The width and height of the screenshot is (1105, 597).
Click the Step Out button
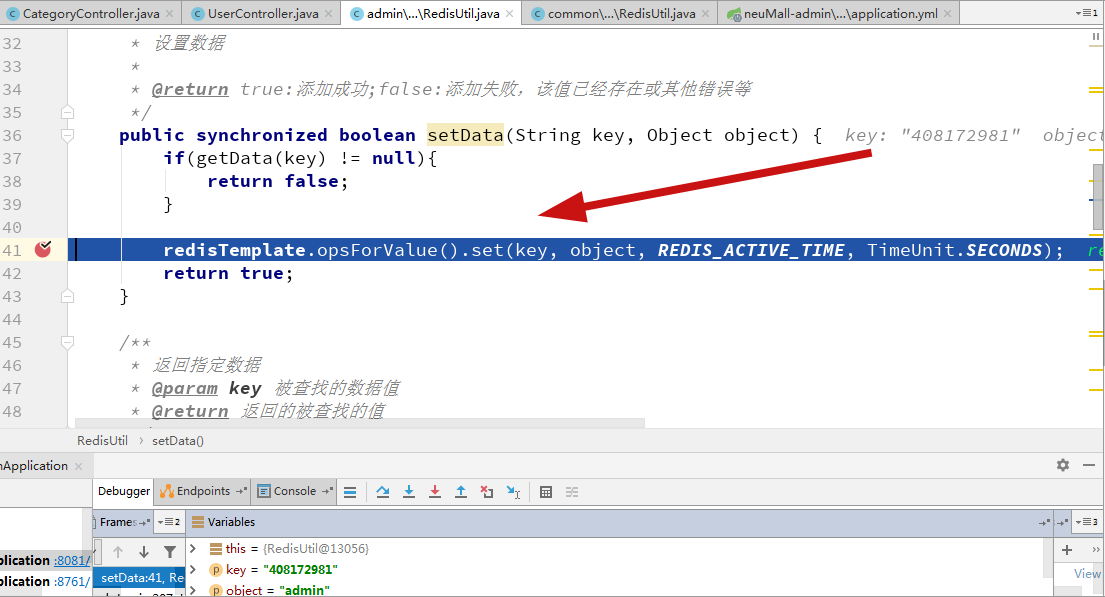pyautogui.click(x=461, y=492)
